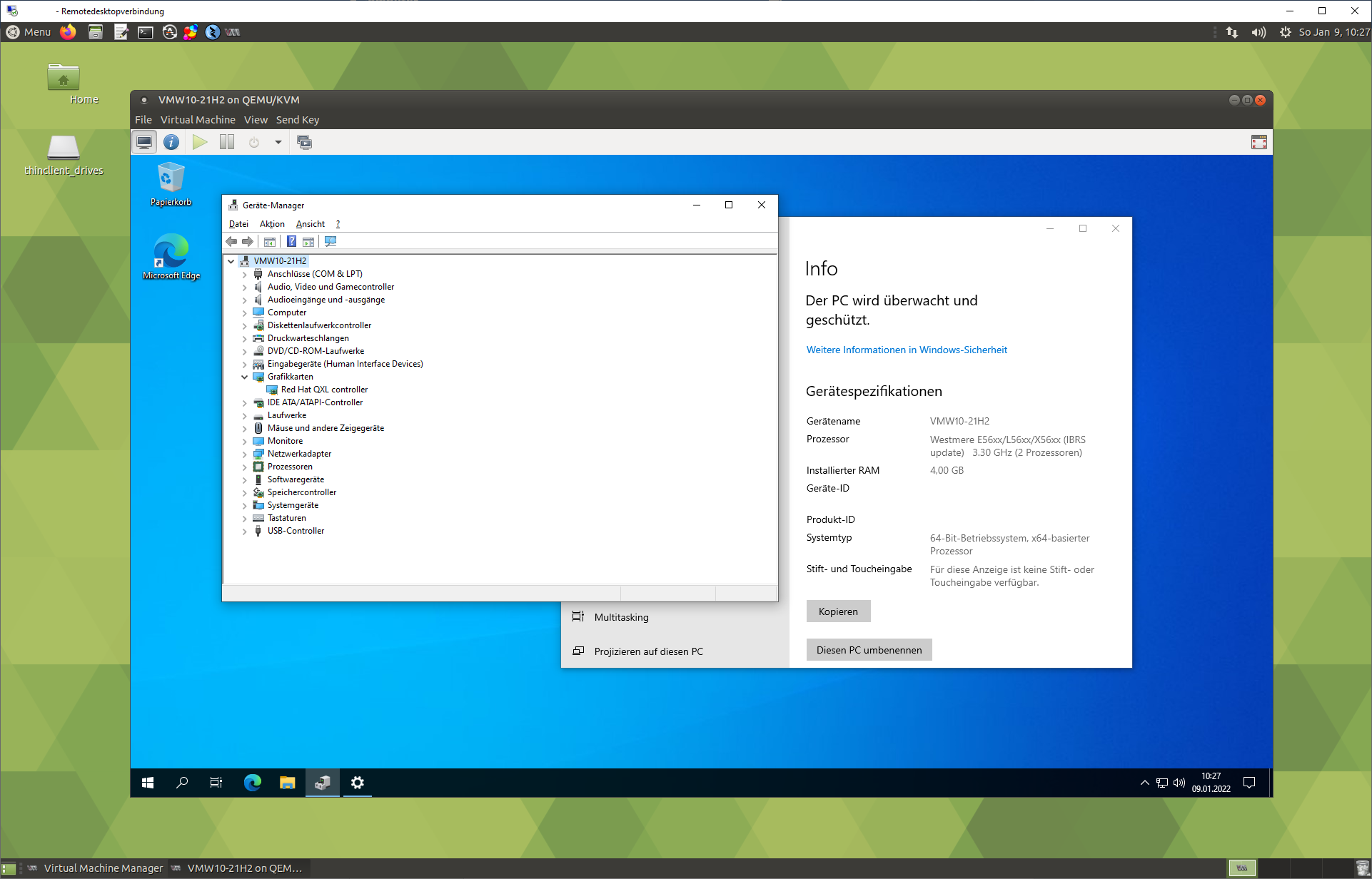Screen dimensions: 1372x879
Task: Open Firefox from the Linux panel
Action: click(68, 32)
